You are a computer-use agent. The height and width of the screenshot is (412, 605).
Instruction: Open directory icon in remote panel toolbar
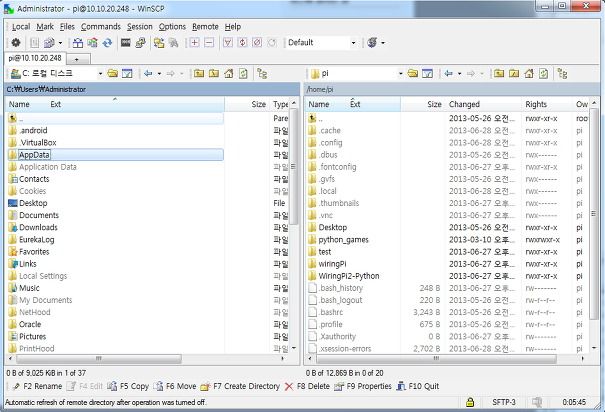413,73
